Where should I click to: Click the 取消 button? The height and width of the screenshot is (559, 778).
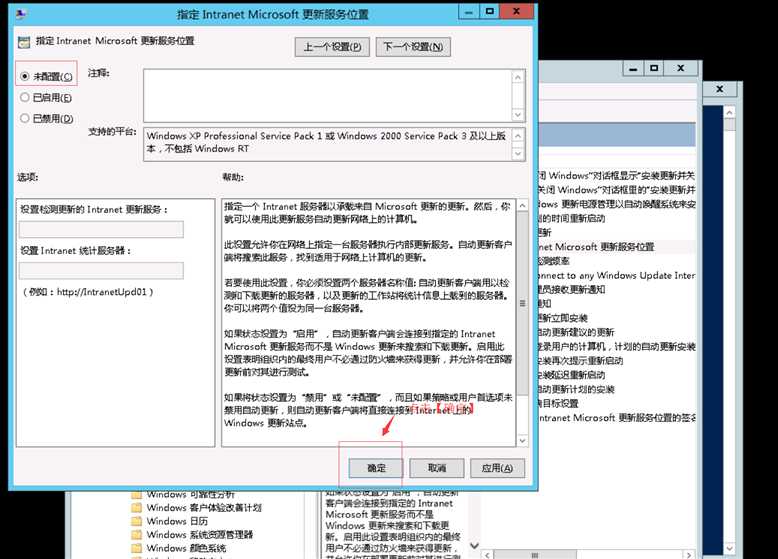[x=437, y=468]
